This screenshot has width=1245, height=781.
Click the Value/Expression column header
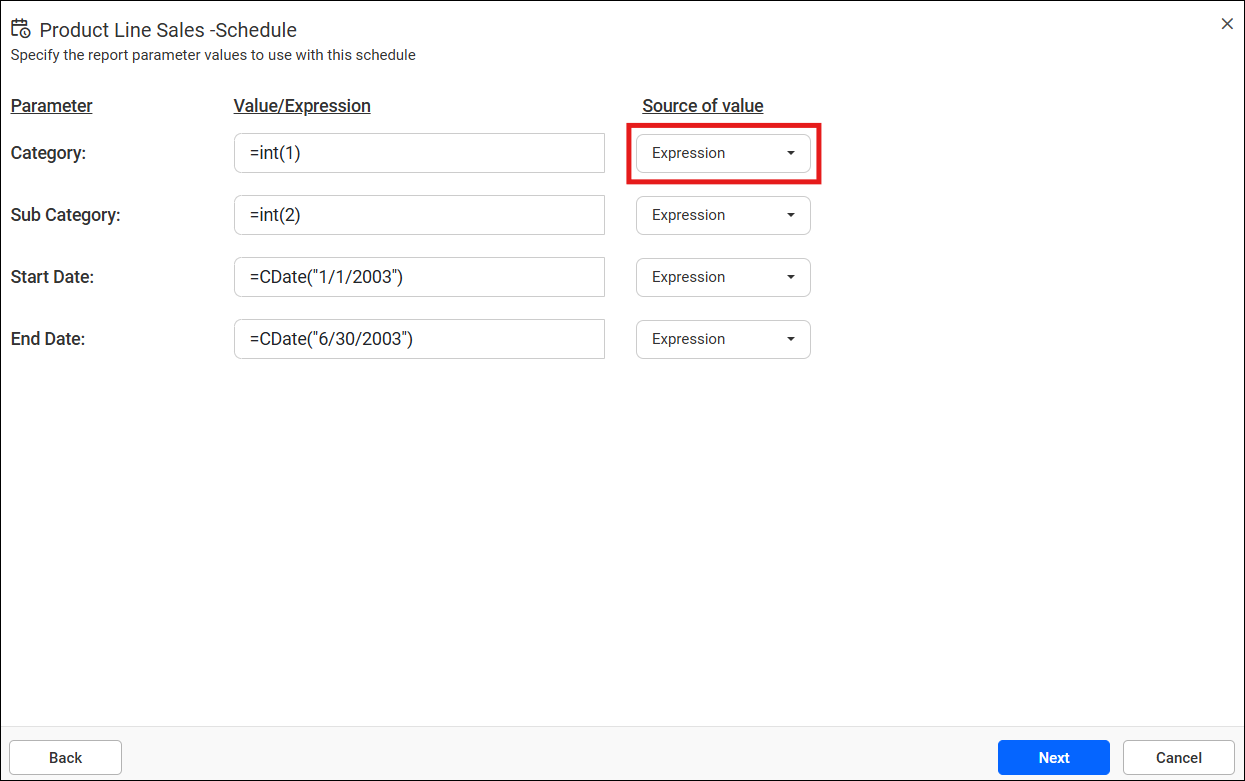[302, 105]
